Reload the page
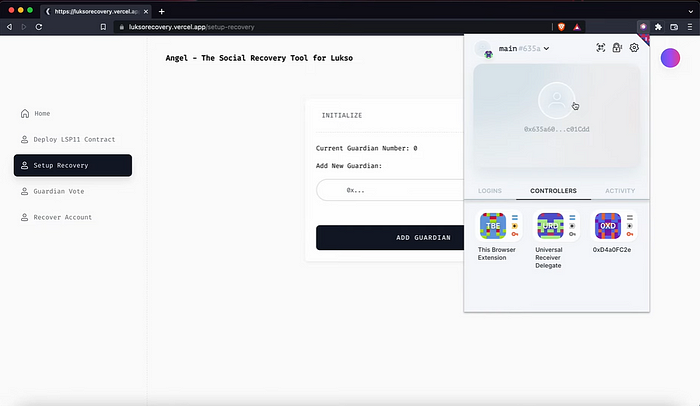This screenshot has height=406, width=700. [39, 27]
